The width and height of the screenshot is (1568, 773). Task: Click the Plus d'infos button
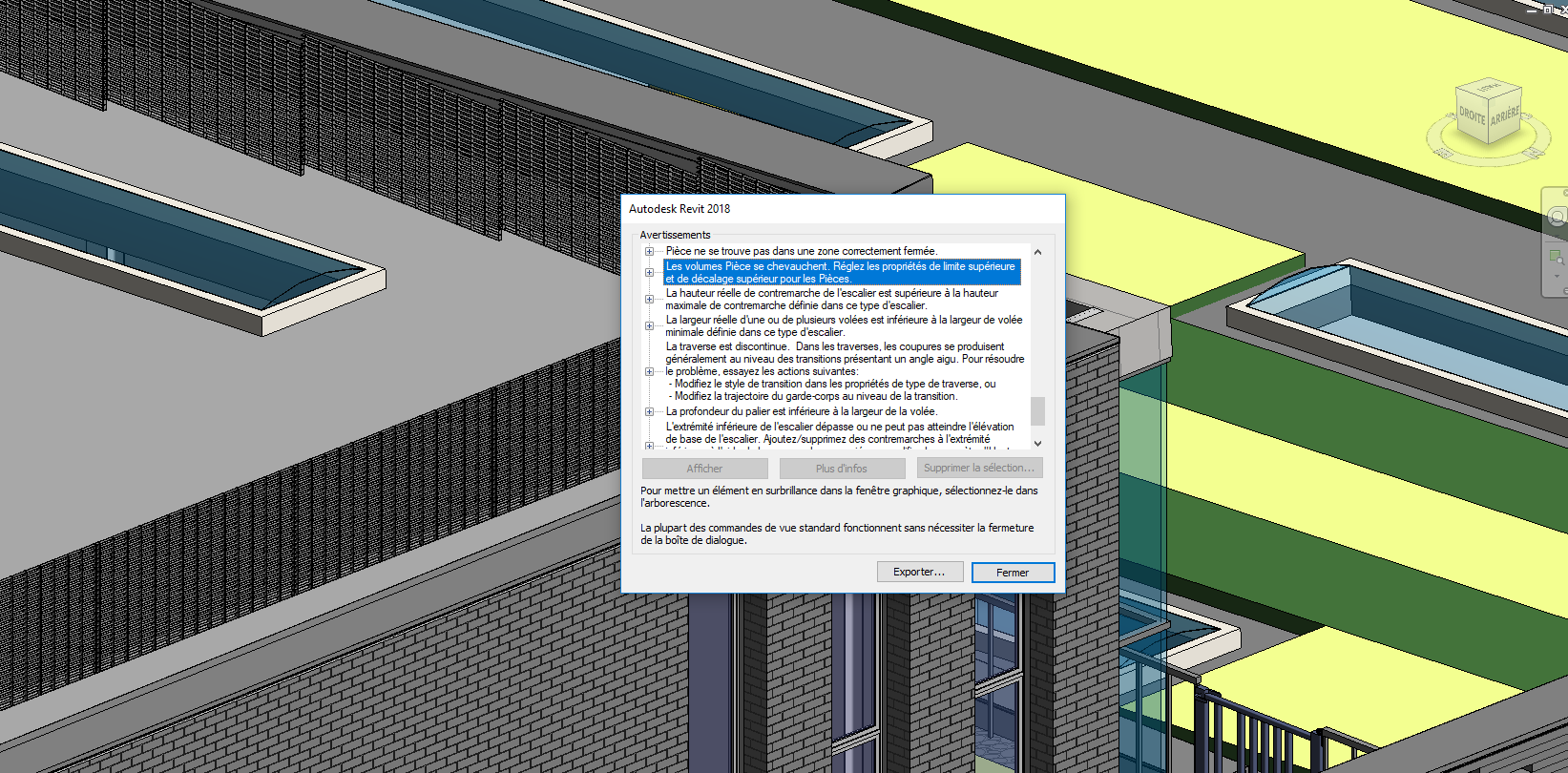842,469
